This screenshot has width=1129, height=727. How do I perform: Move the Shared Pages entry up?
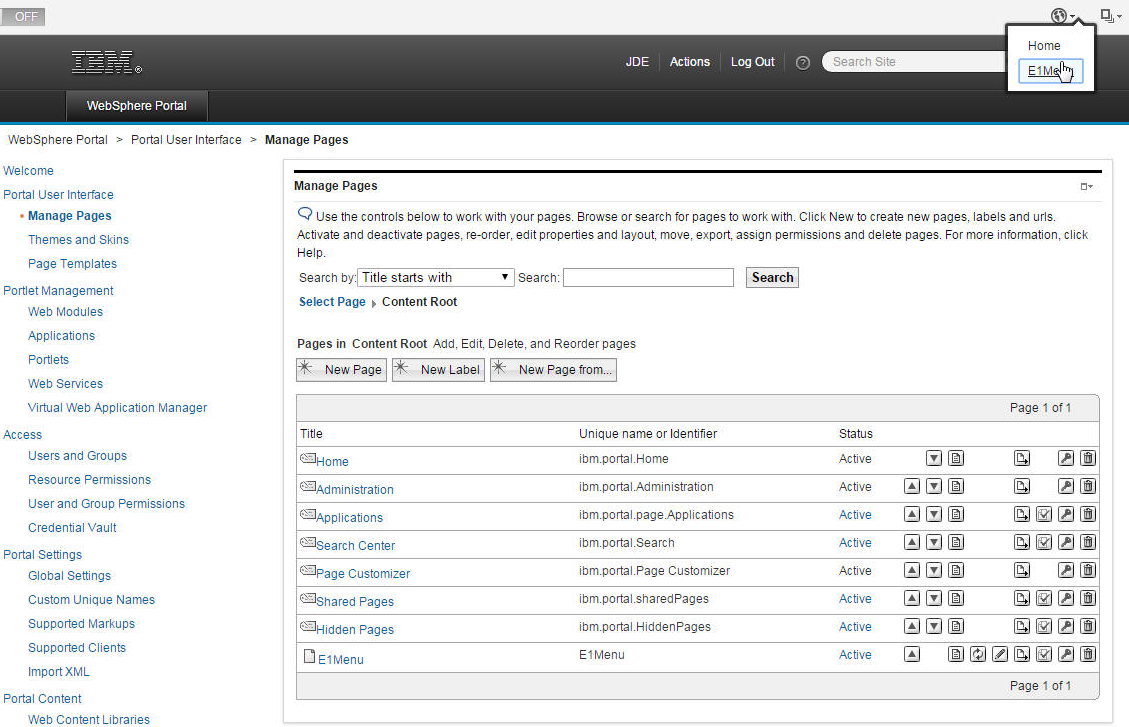(x=912, y=598)
